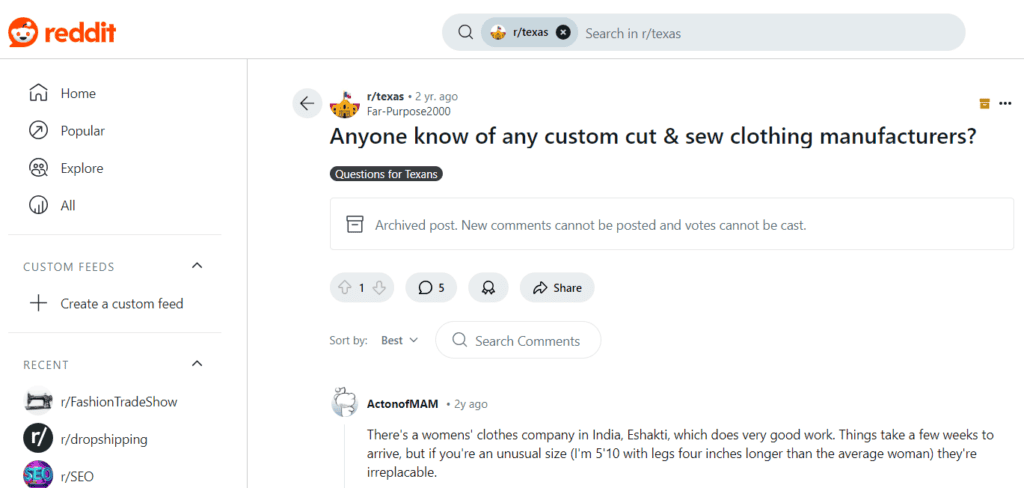Click the archived box icon near options
This screenshot has width=1024, height=488.
[x=984, y=103]
